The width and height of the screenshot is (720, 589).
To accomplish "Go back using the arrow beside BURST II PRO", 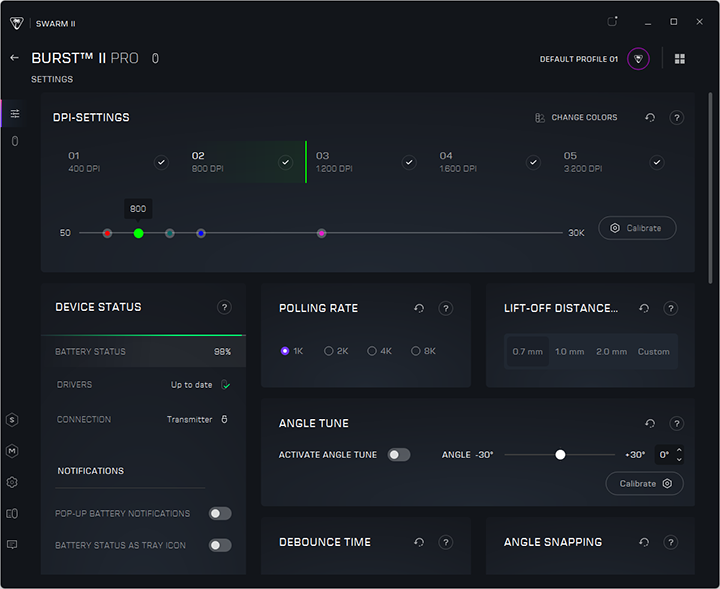I will [14, 58].
